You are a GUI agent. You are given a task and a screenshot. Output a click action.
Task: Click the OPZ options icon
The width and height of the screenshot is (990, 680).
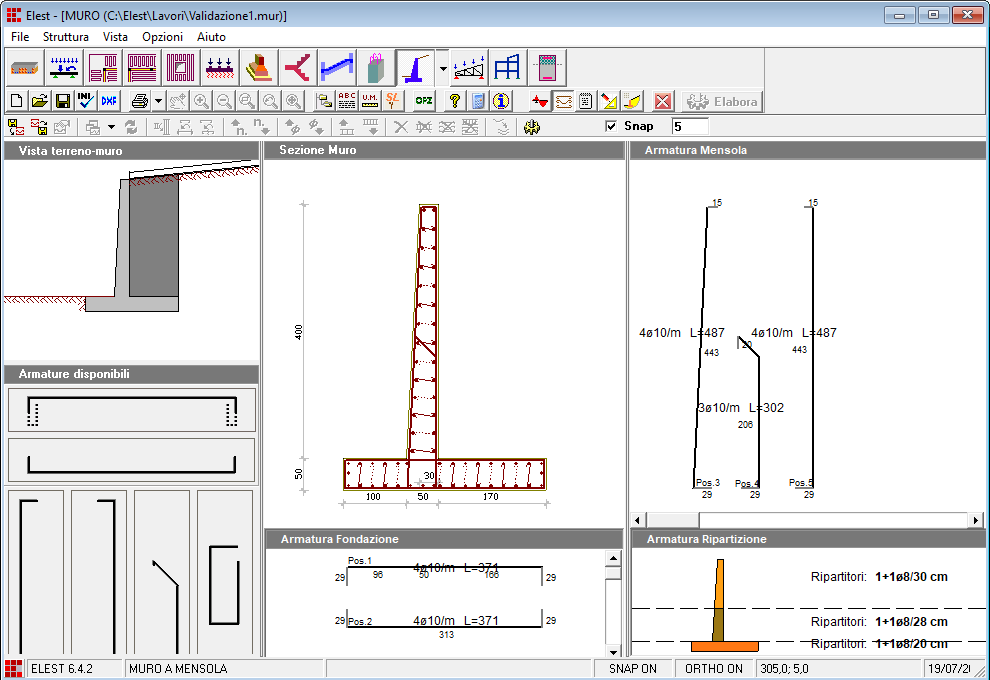point(424,101)
